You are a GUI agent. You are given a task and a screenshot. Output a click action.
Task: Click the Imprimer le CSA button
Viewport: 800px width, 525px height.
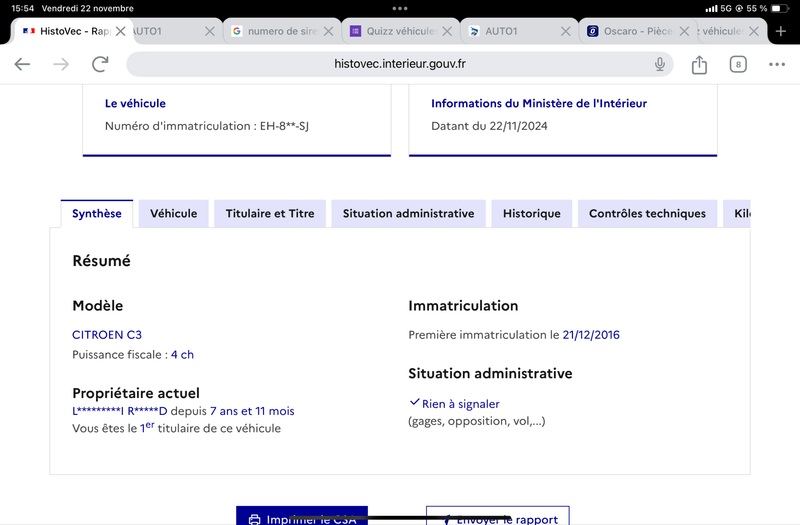tap(302, 516)
